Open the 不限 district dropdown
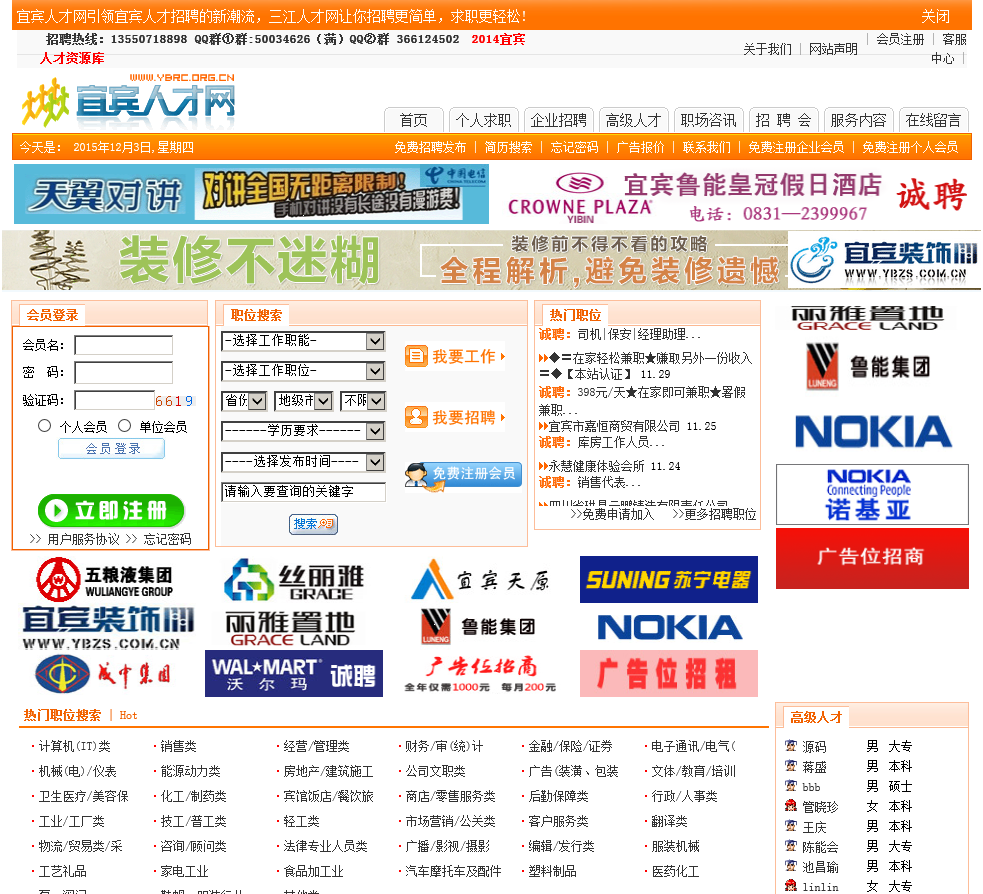This screenshot has width=983, height=894. 363,401
